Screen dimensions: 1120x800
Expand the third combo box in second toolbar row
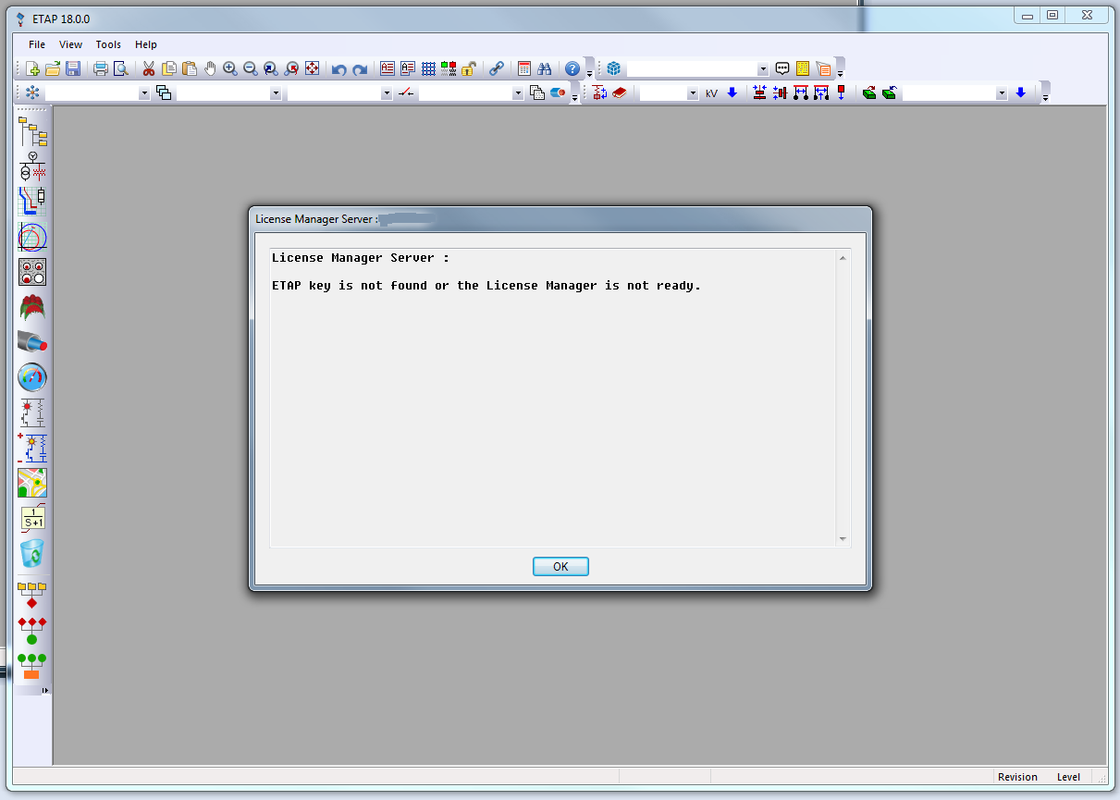click(x=386, y=93)
